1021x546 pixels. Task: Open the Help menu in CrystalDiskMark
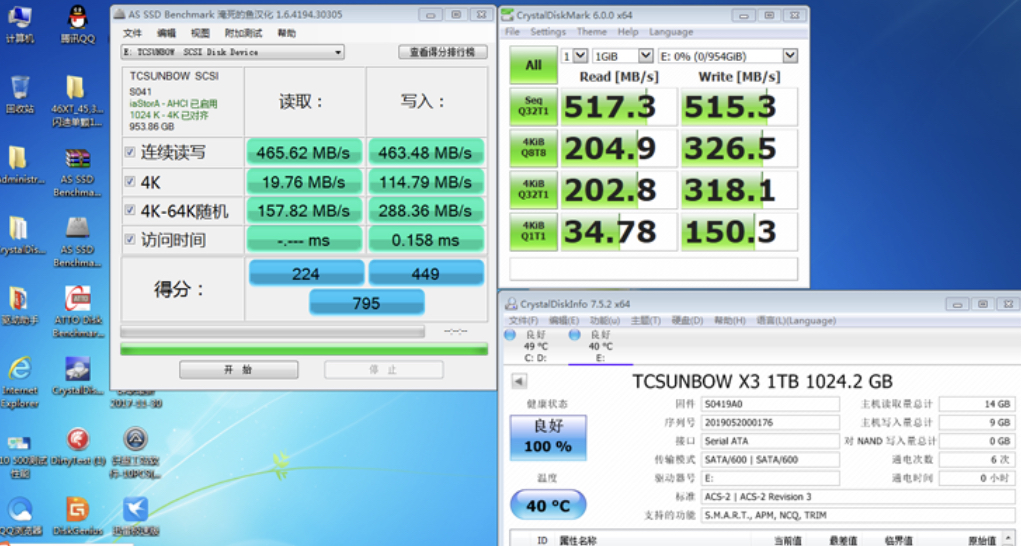pyautogui.click(x=628, y=32)
